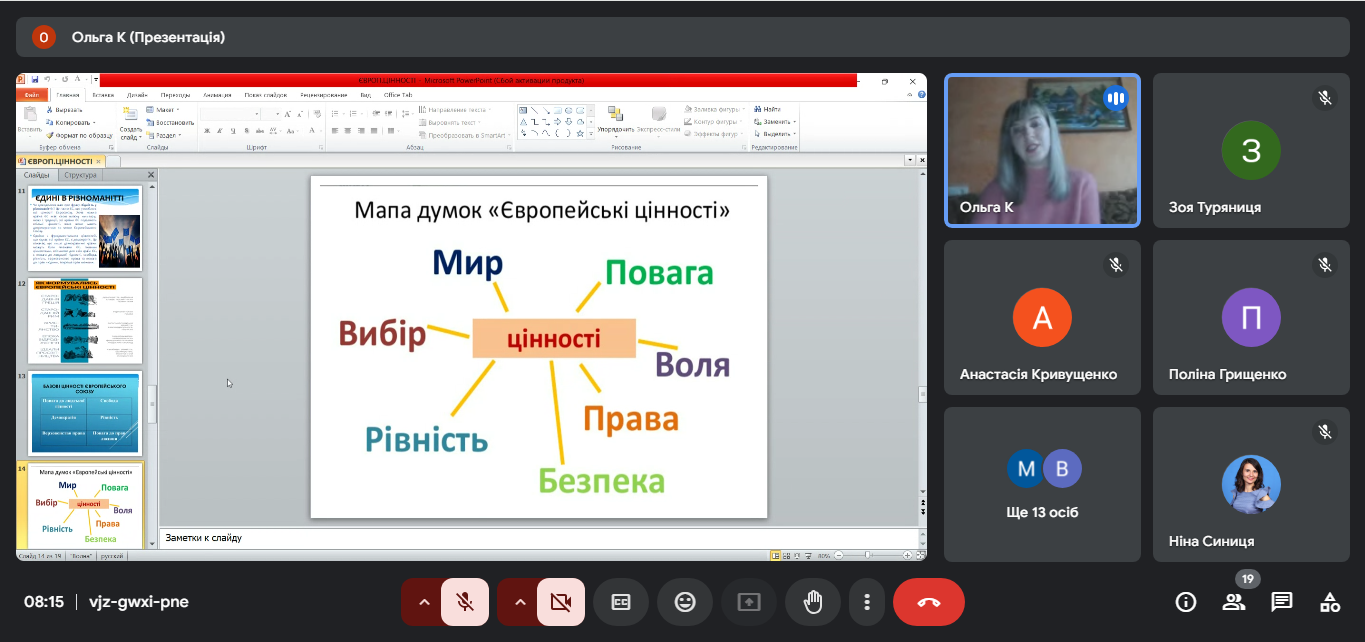This screenshot has width=1365, height=642.
Task: Select Зоя Туряниця participant tile
Action: click(x=1251, y=150)
